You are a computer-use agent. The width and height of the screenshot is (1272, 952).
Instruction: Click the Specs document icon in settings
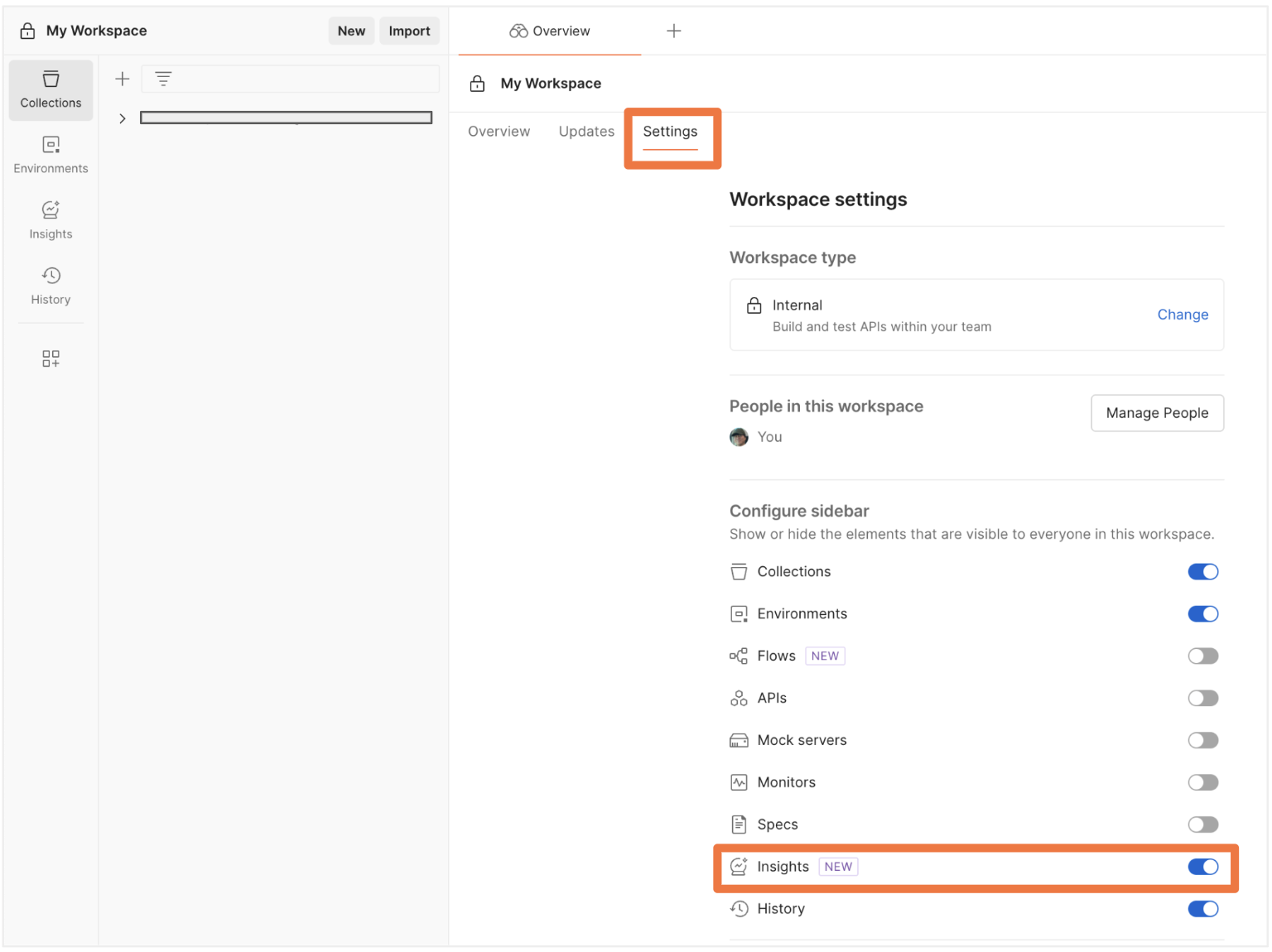[739, 825]
